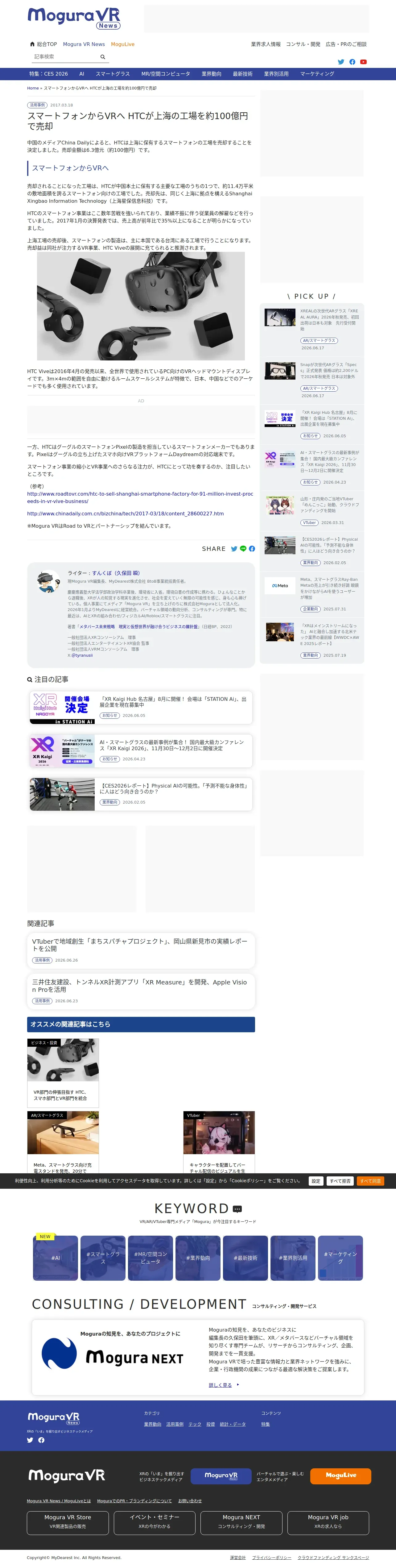Screen dimensions: 396x1568
Task: Open the MoguLive link in the top header
Action: click(122, 44)
